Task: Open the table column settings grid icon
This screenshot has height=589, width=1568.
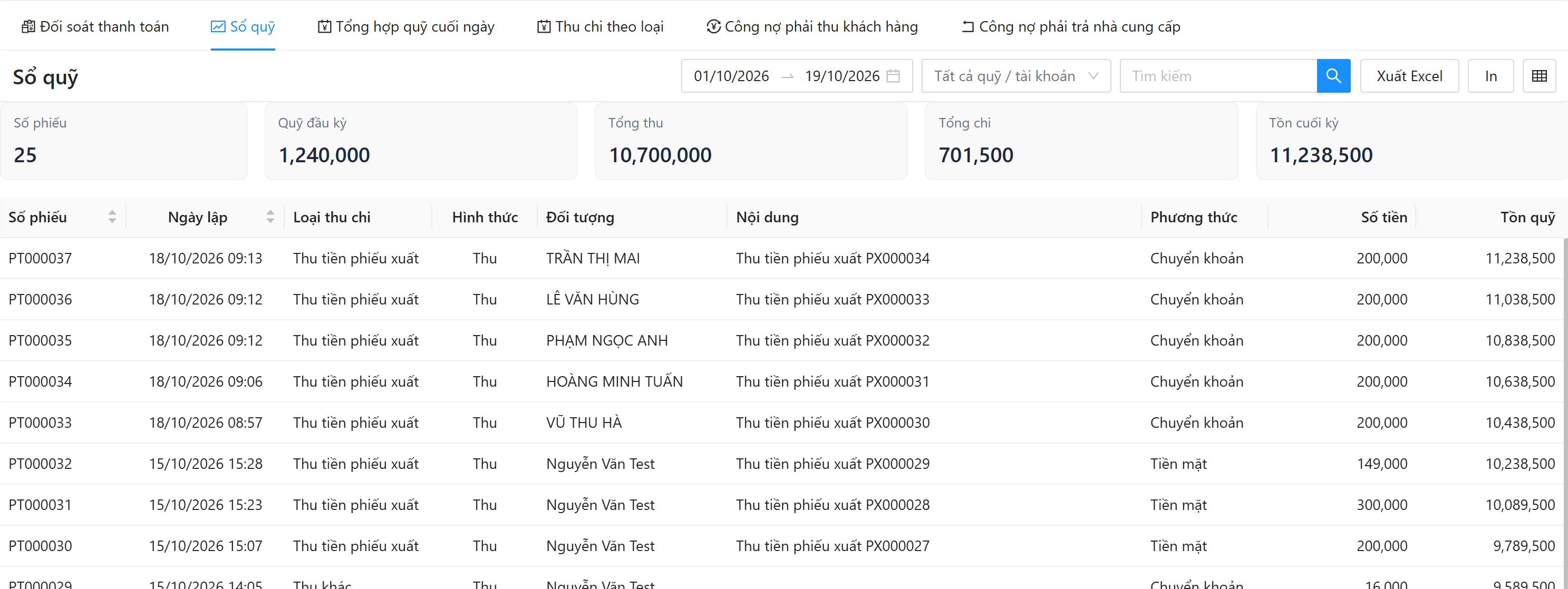Action: (1539, 76)
